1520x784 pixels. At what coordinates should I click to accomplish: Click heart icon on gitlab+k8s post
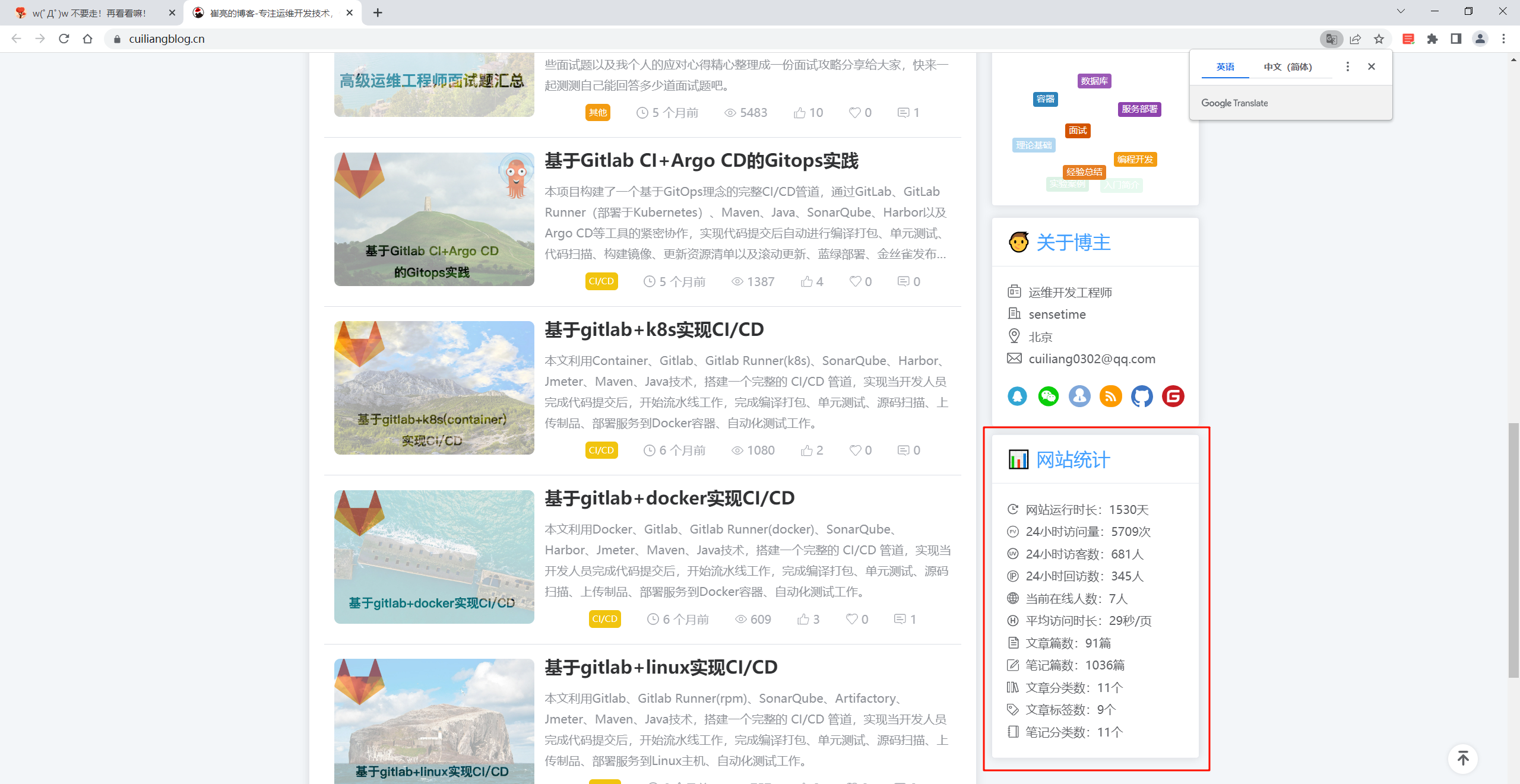[x=855, y=450]
